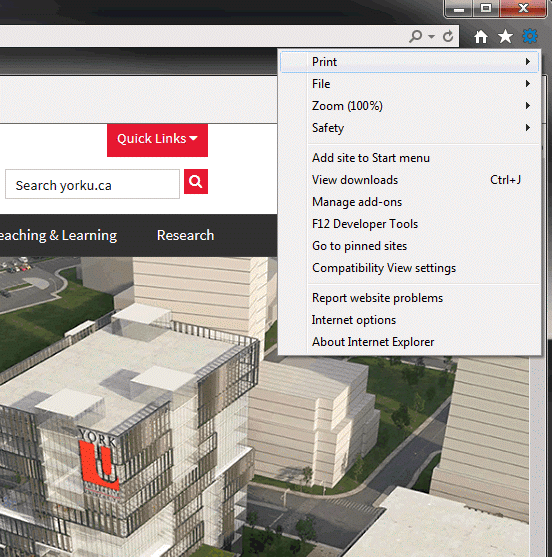Click the red search button on yorku.ca
The width and height of the screenshot is (552, 557).
pos(196,182)
